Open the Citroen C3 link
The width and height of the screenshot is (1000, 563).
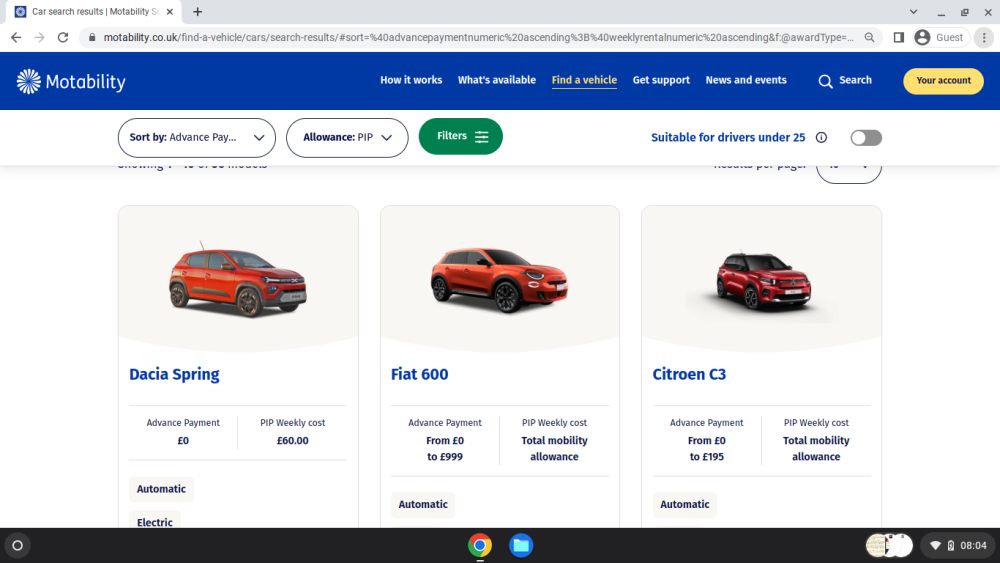pyautogui.click(x=689, y=374)
